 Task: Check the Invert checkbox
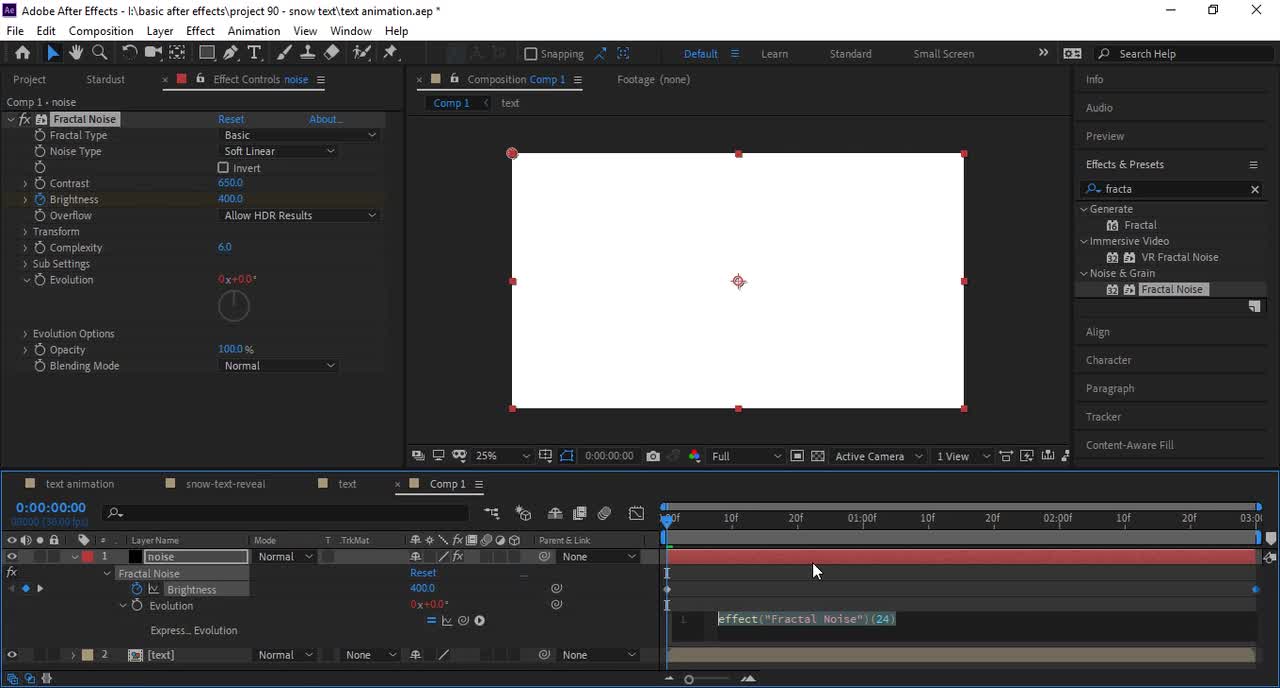223,168
